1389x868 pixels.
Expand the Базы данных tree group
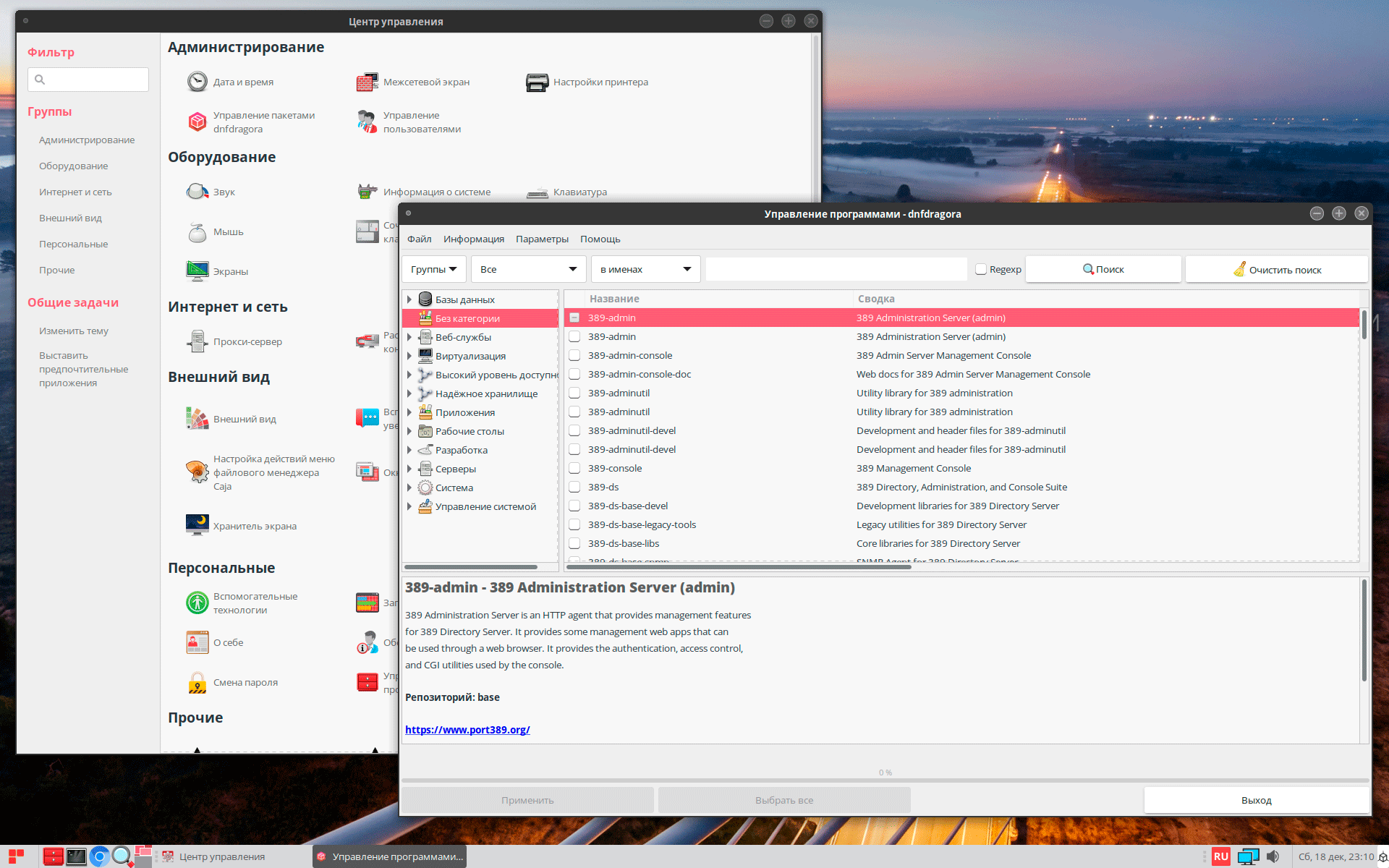[409, 299]
